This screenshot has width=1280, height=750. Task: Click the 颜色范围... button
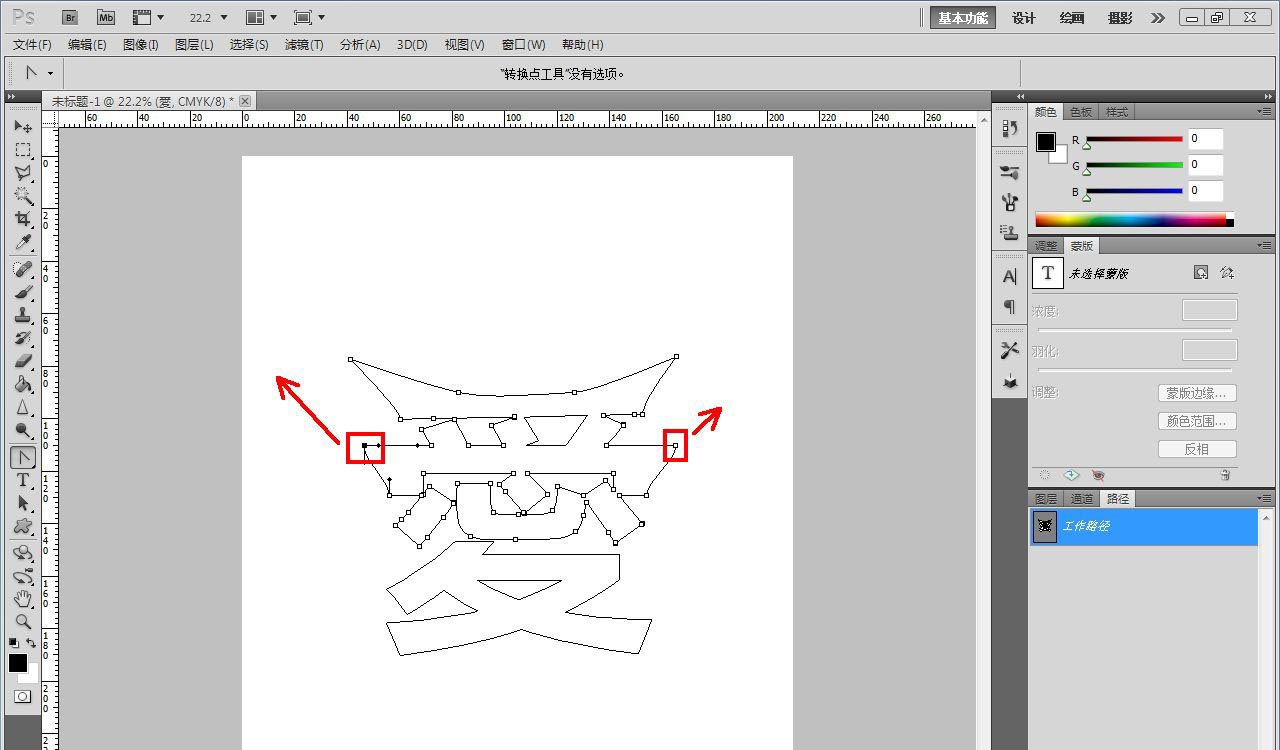tap(1197, 421)
